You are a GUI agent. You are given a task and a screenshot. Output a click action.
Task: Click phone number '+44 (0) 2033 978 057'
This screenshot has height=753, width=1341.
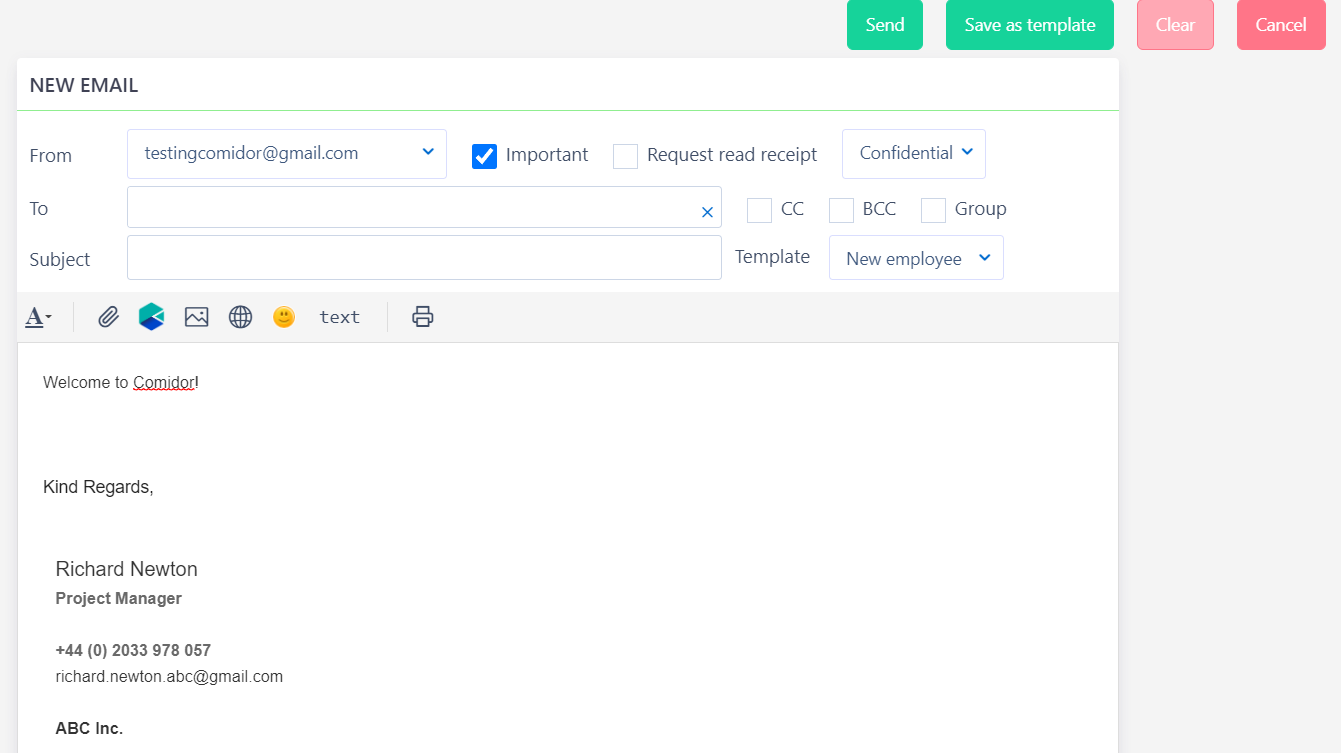[133, 650]
